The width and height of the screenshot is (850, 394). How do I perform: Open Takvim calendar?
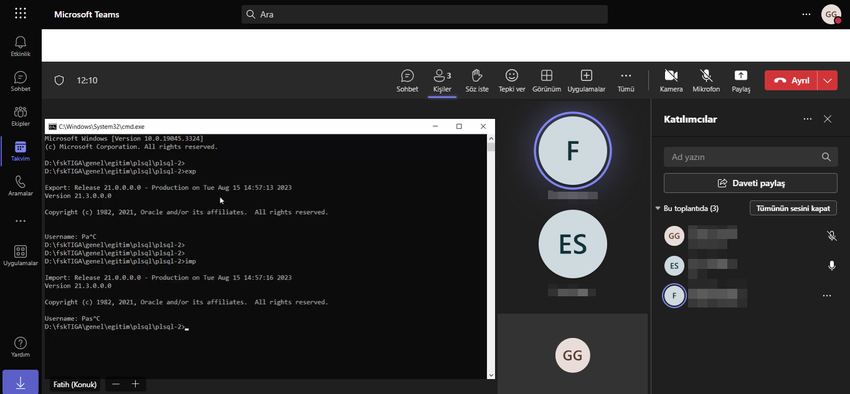(x=21, y=151)
